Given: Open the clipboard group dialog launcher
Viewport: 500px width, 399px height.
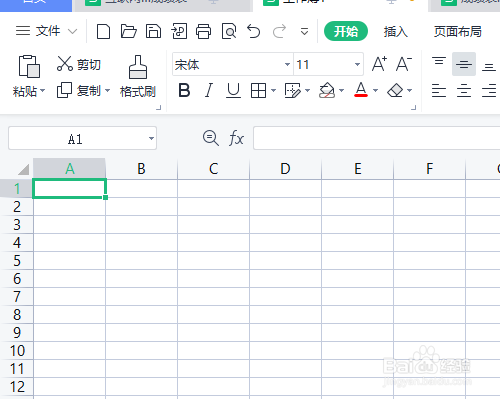Looking at the screenshot, I should click(x=159, y=107).
